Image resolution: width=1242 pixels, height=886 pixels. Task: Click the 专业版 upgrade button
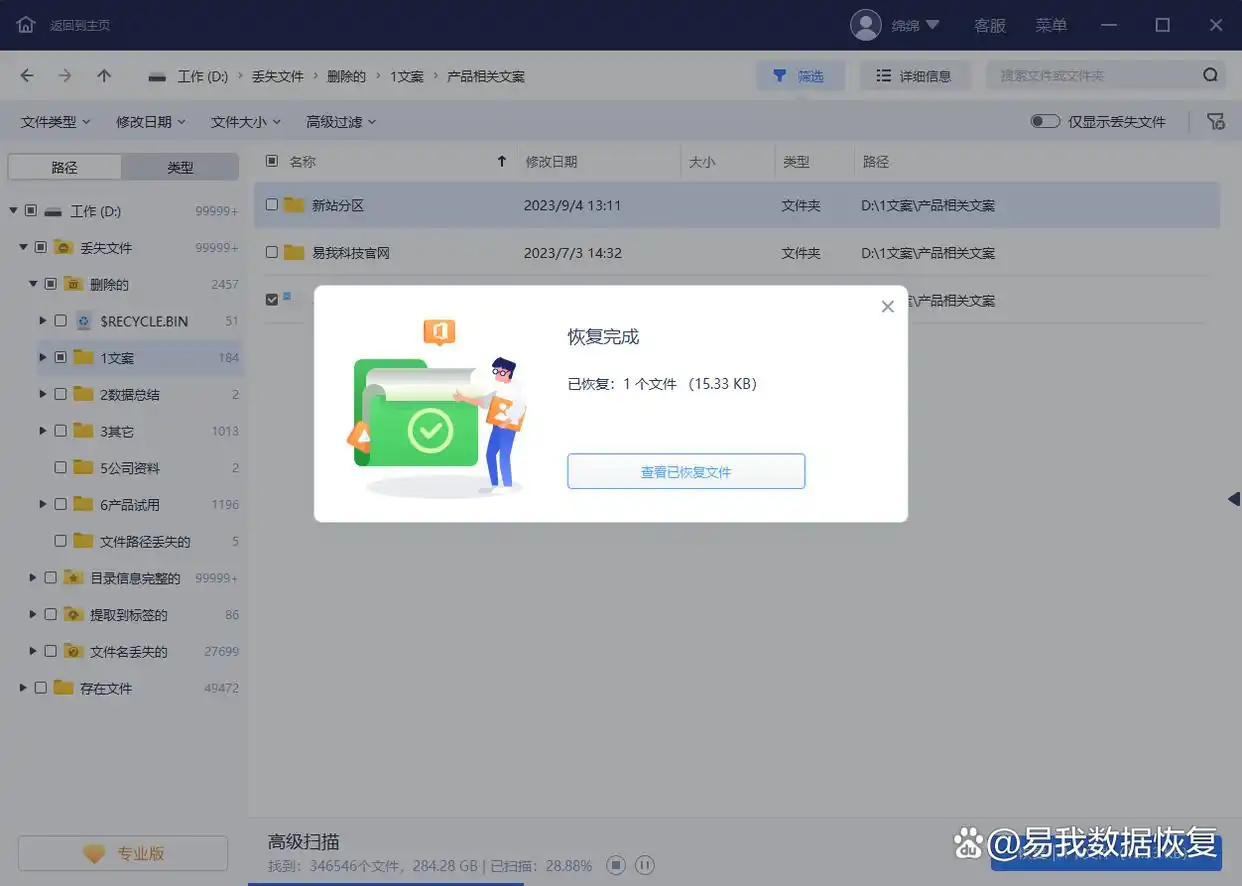point(122,852)
